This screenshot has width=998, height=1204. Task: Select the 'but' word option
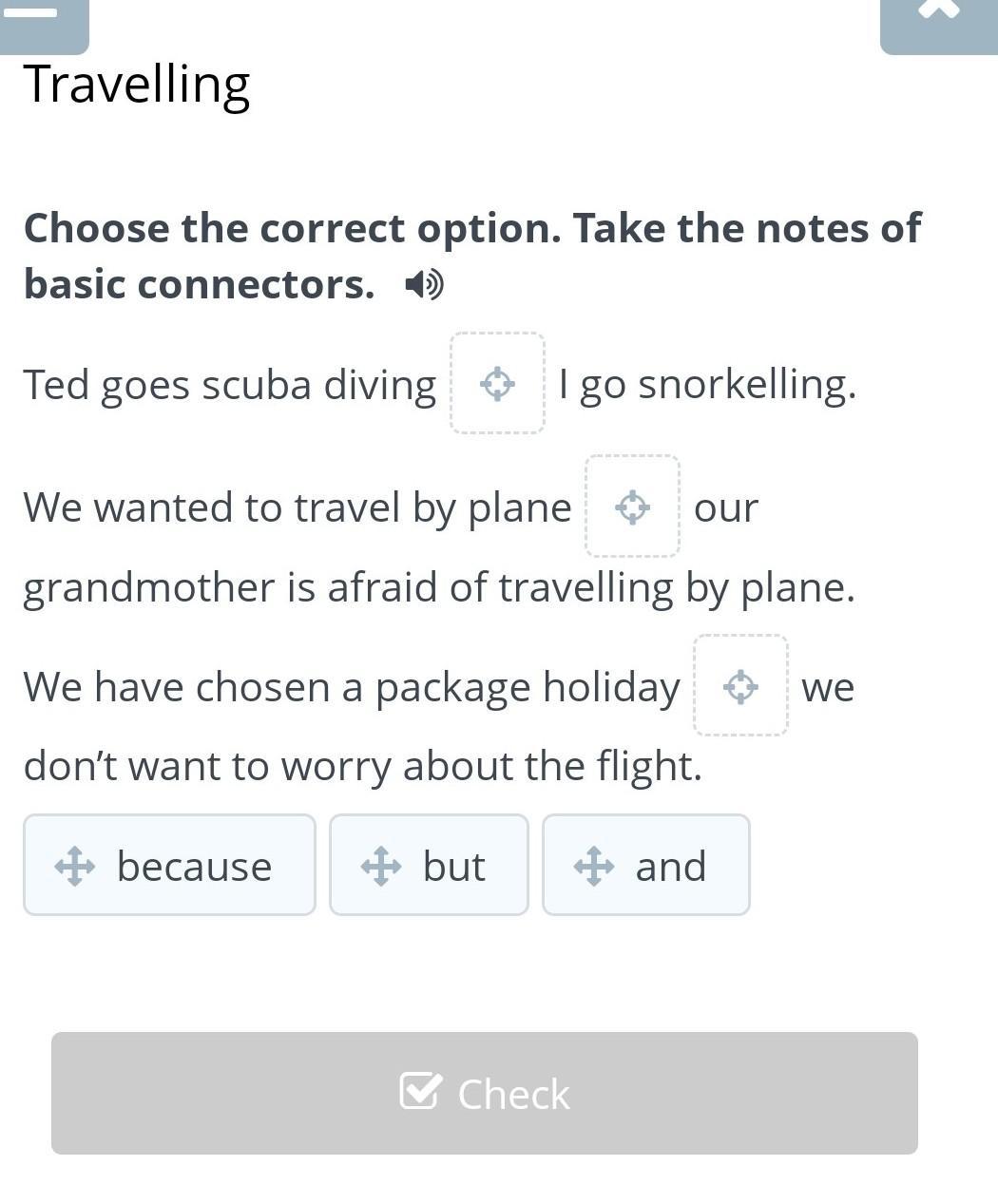click(454, 867)
